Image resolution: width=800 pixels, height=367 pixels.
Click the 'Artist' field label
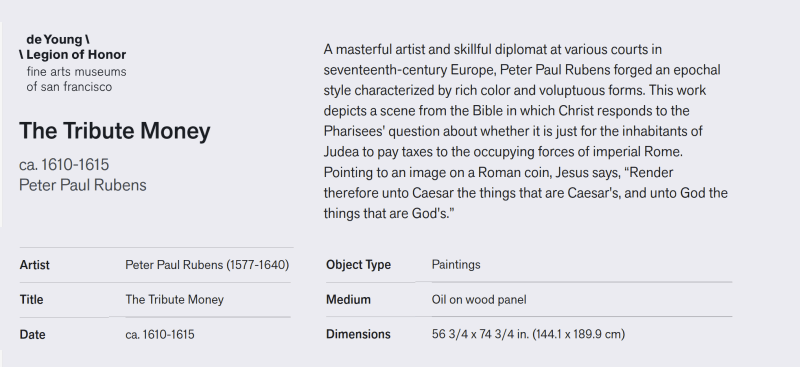tap(35, 265)
